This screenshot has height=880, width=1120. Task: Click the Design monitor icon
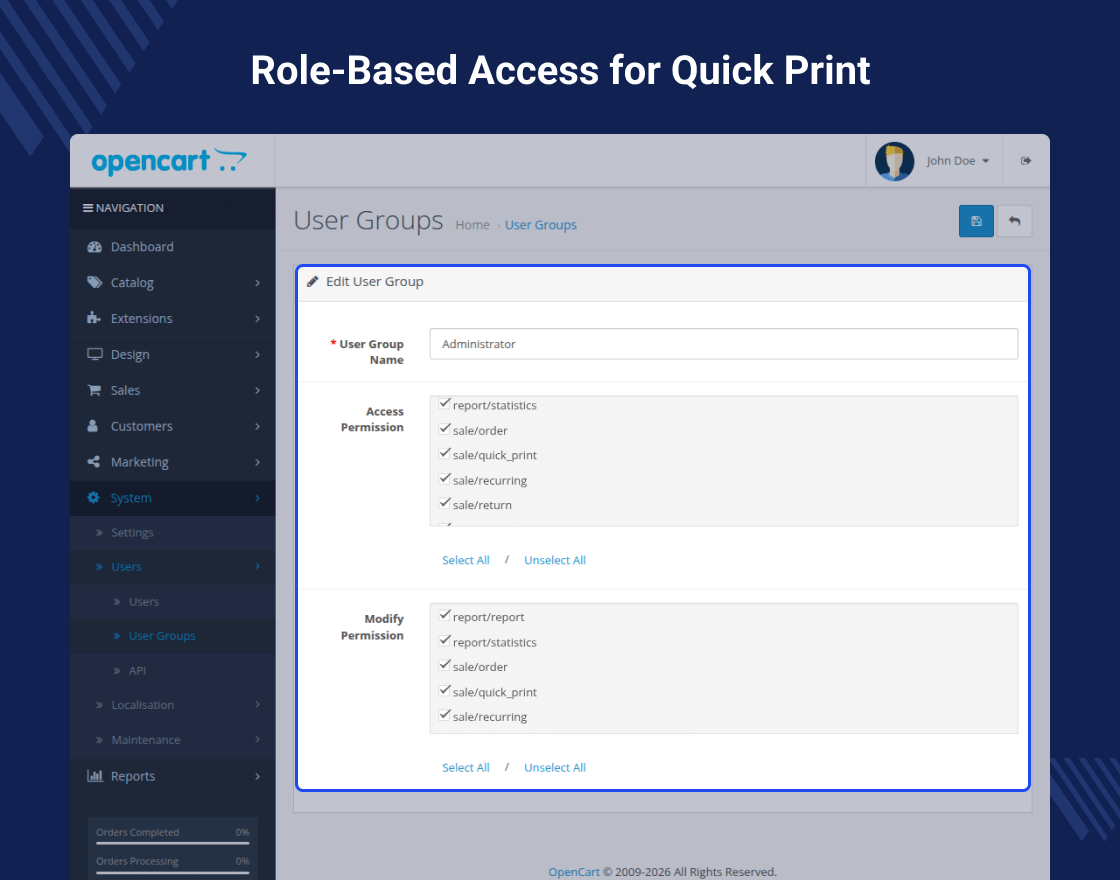[94, 354]
